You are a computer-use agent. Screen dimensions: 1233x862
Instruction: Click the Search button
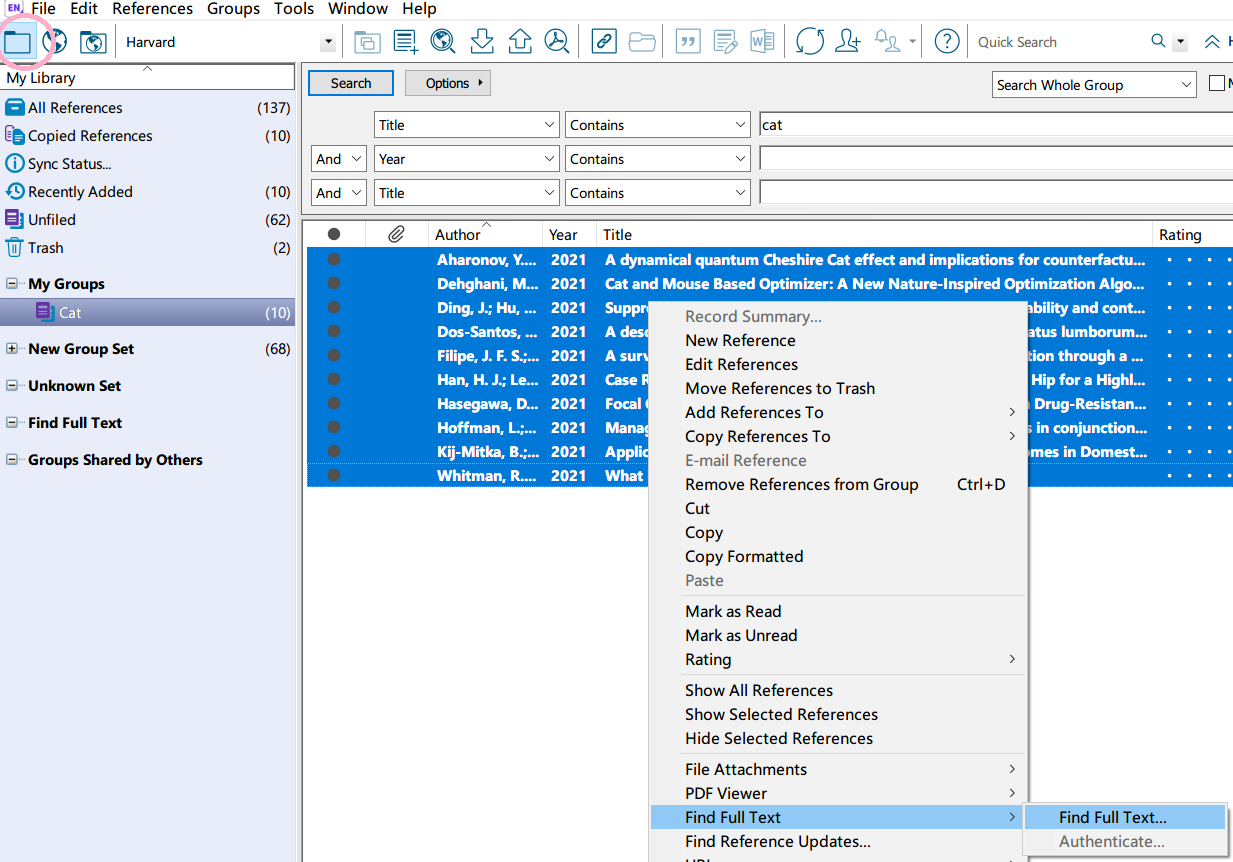click(x=351, y=83)
